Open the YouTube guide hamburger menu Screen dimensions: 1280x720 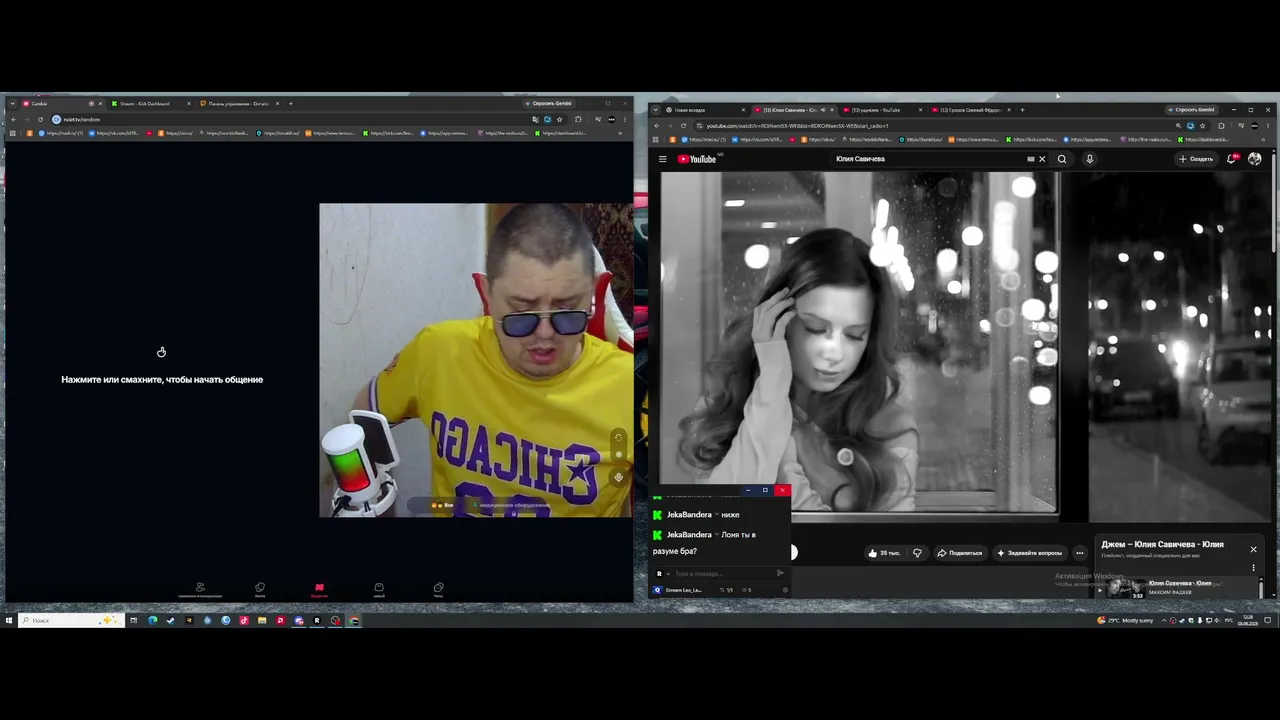coord(662,159)
